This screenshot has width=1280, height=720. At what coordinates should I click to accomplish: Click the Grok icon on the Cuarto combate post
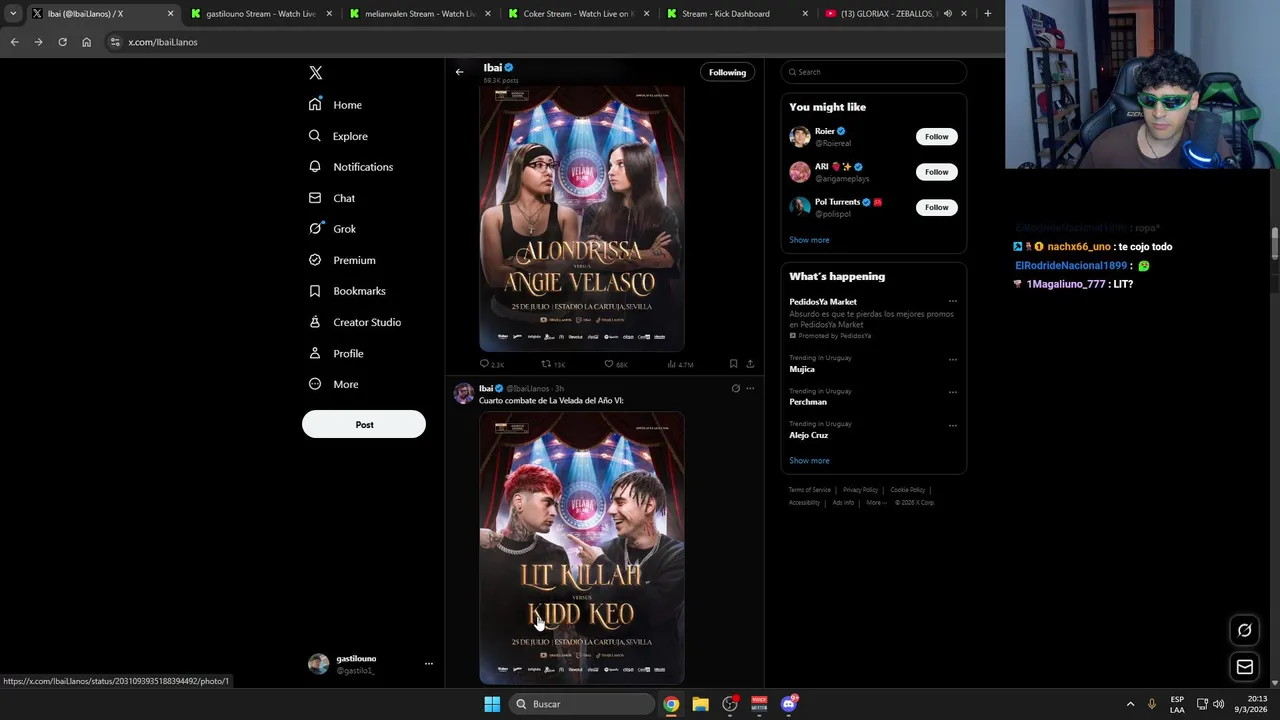click(x=735, y=388)
